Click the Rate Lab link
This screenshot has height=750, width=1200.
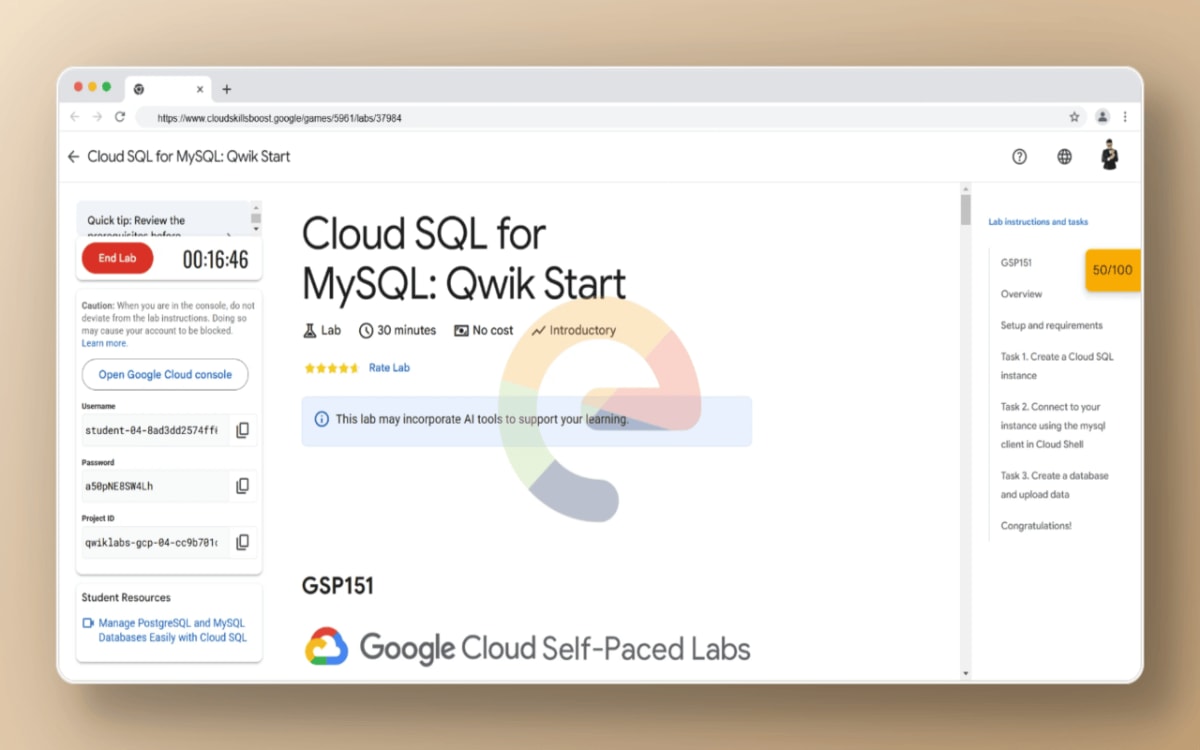coord(389,367)
